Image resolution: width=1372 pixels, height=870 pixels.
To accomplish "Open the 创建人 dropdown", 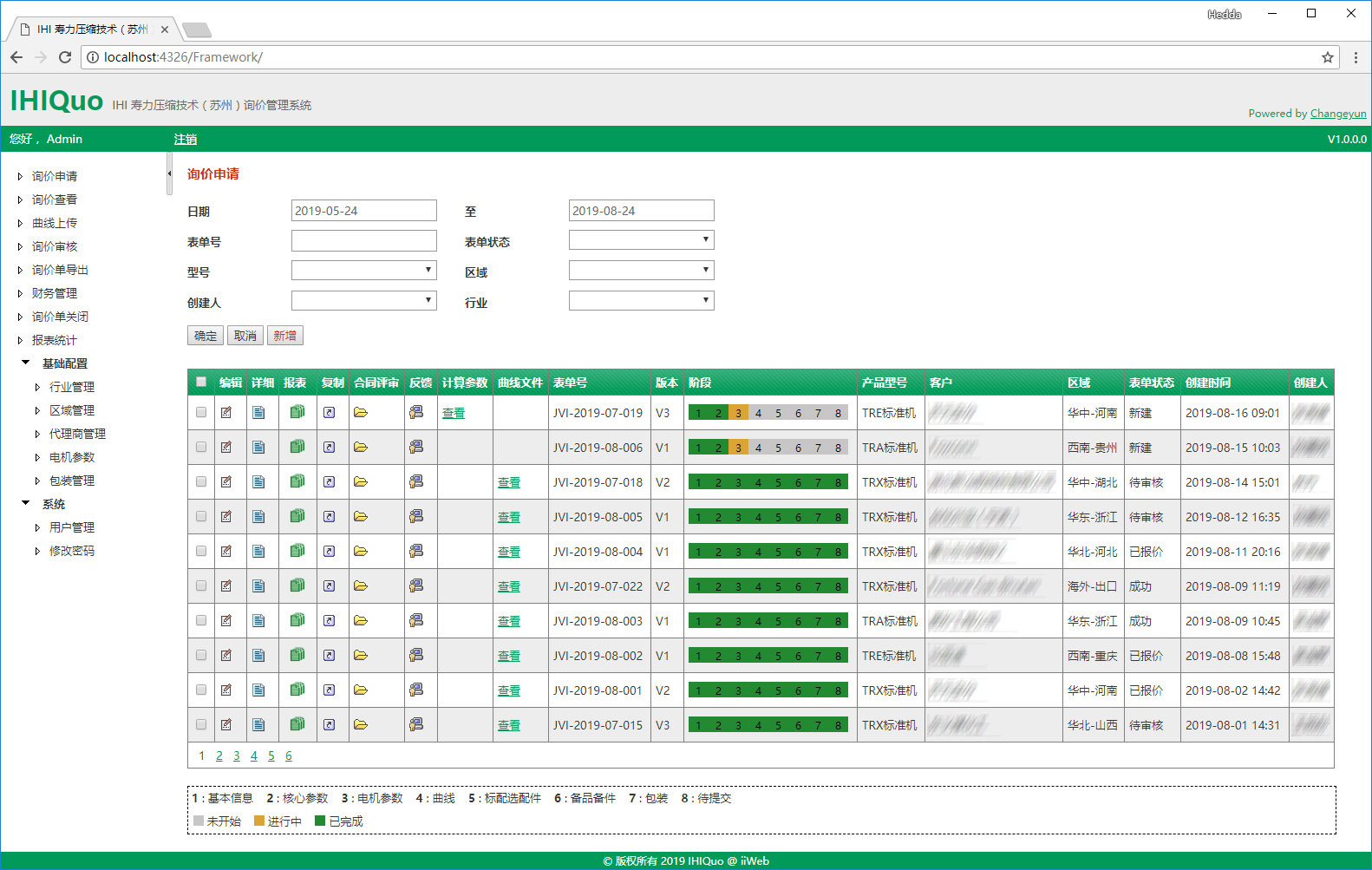I will [364, 301].
